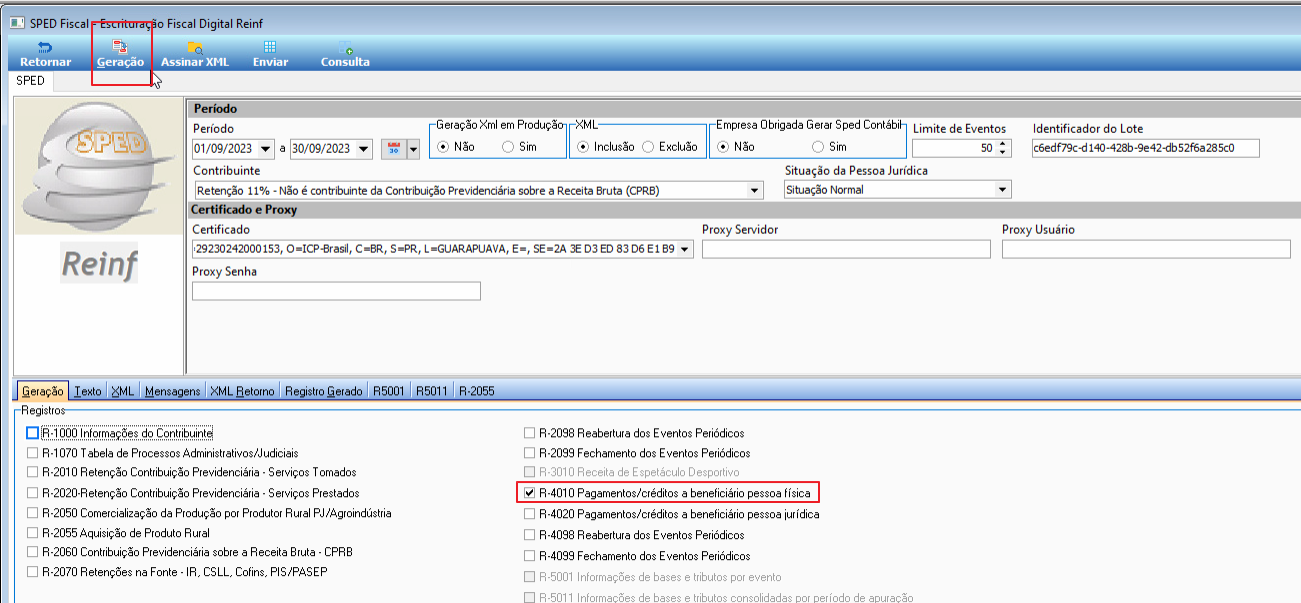Switch to the Registro Gerado tab
This screenshot has width=1301, height=603.
click(x=324, y=391)
